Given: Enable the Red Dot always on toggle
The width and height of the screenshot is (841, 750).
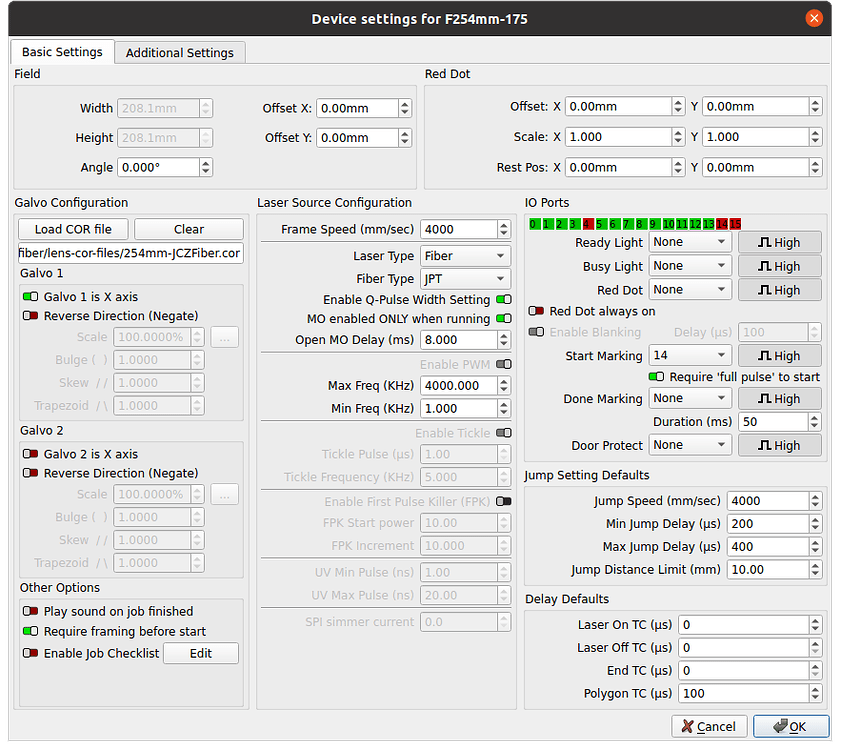Looking at the screenshot, I should click(x=536, y=309).
